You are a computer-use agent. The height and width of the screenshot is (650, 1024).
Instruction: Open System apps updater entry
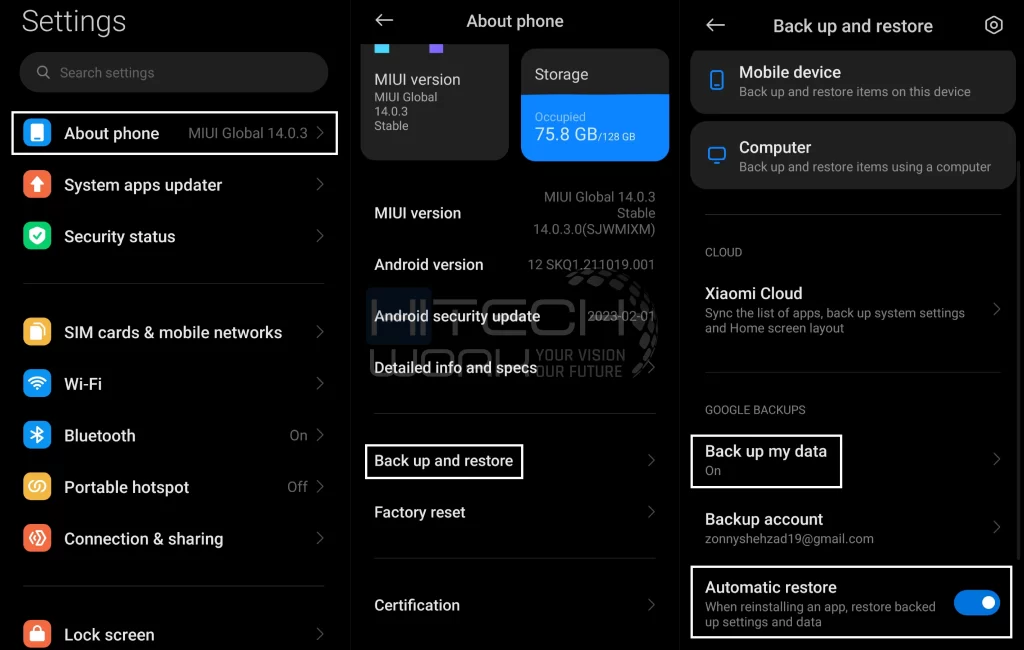174,184
